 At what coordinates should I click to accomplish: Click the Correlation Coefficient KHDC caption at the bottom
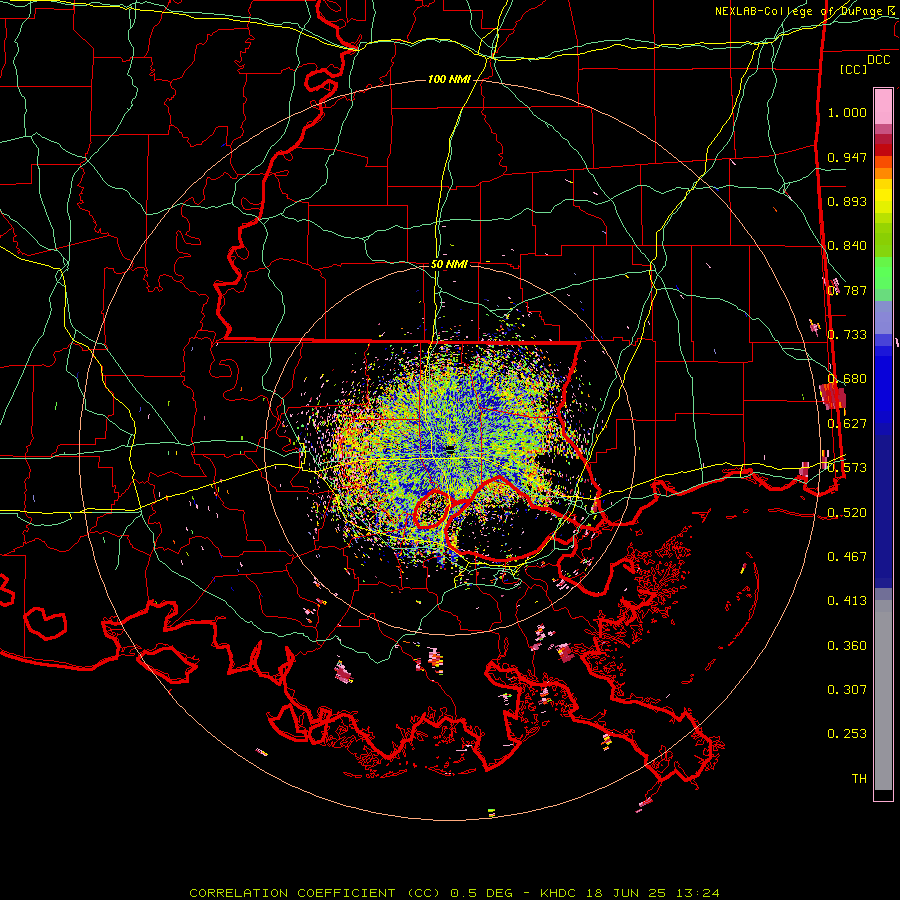454,893
